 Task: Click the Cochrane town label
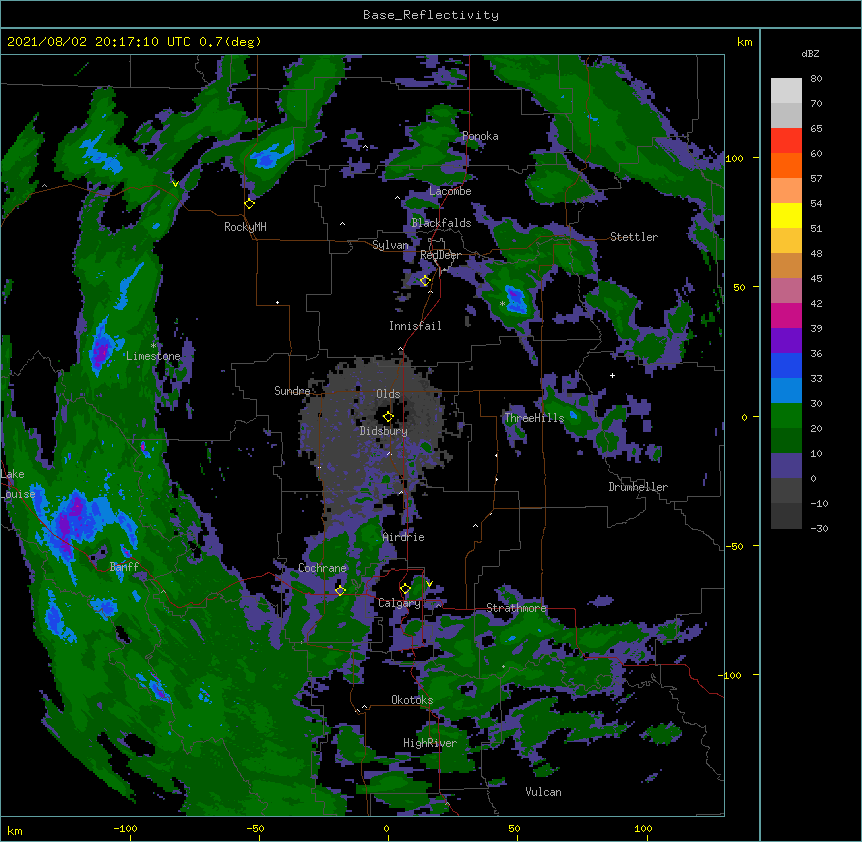pos(322,568)
